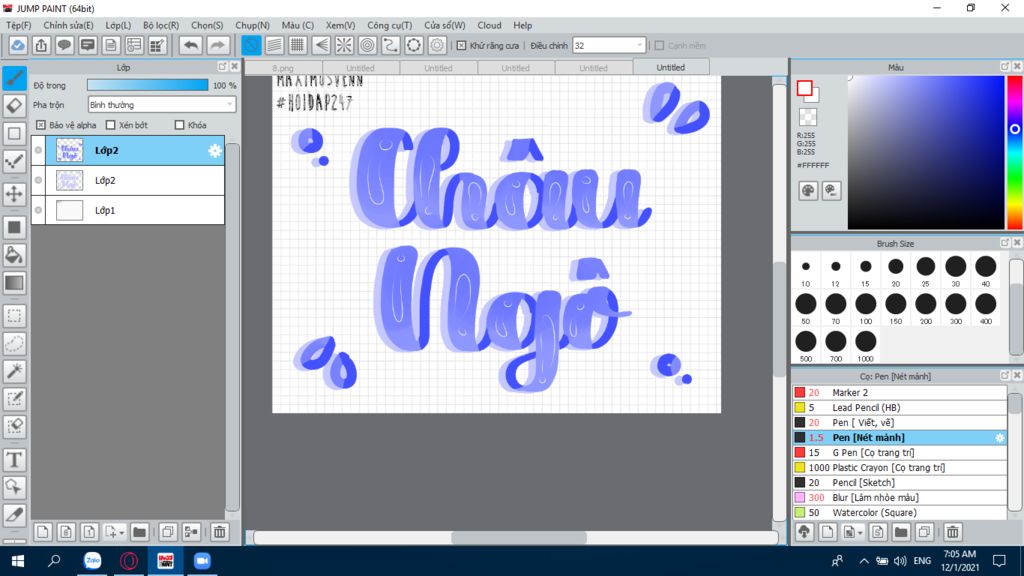Image resolution: width=1024 pixels, height=576 pixels.
Task: Toggle the Cạnh mềm checkbox
Action: pos(660,46)
